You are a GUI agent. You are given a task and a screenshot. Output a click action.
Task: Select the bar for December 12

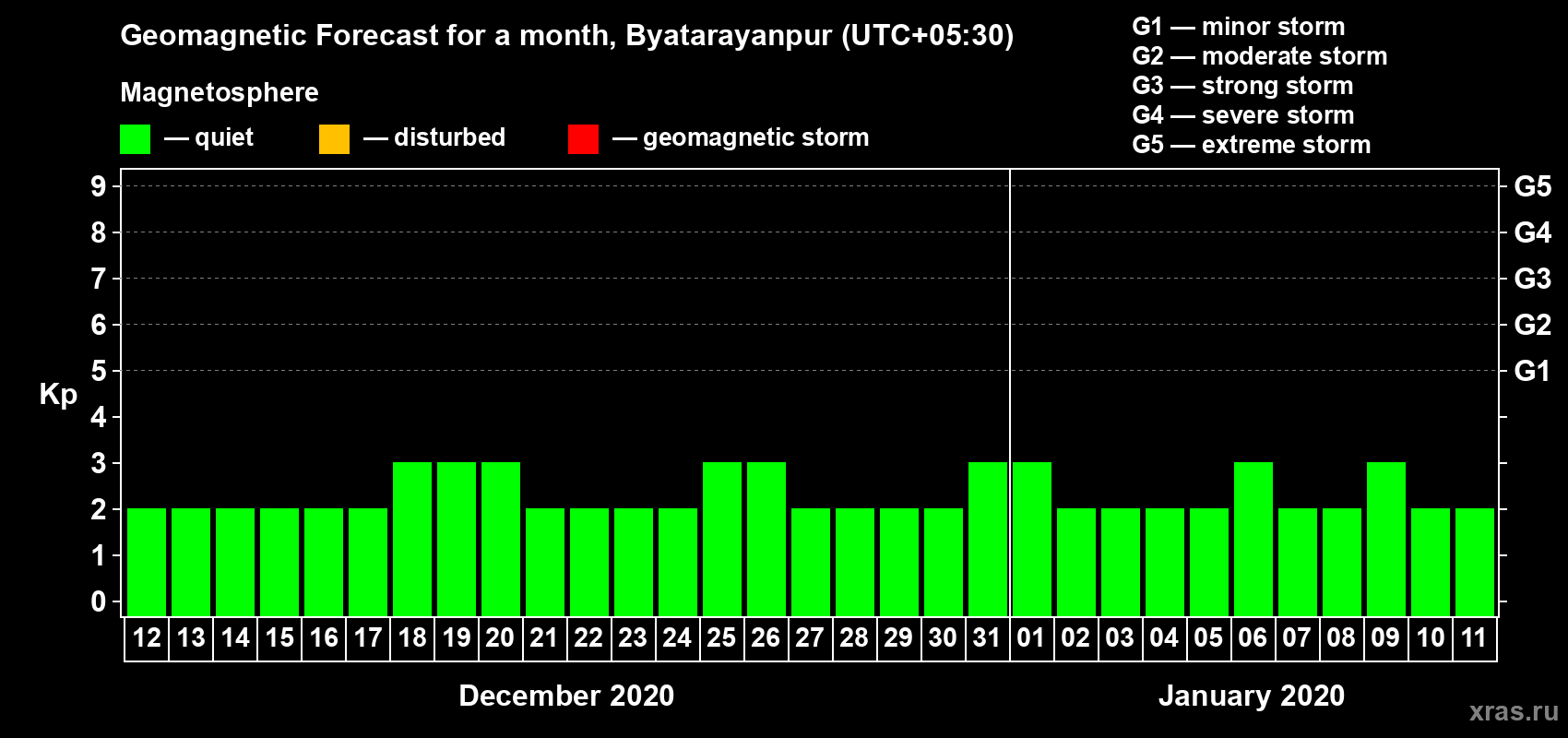147,562
